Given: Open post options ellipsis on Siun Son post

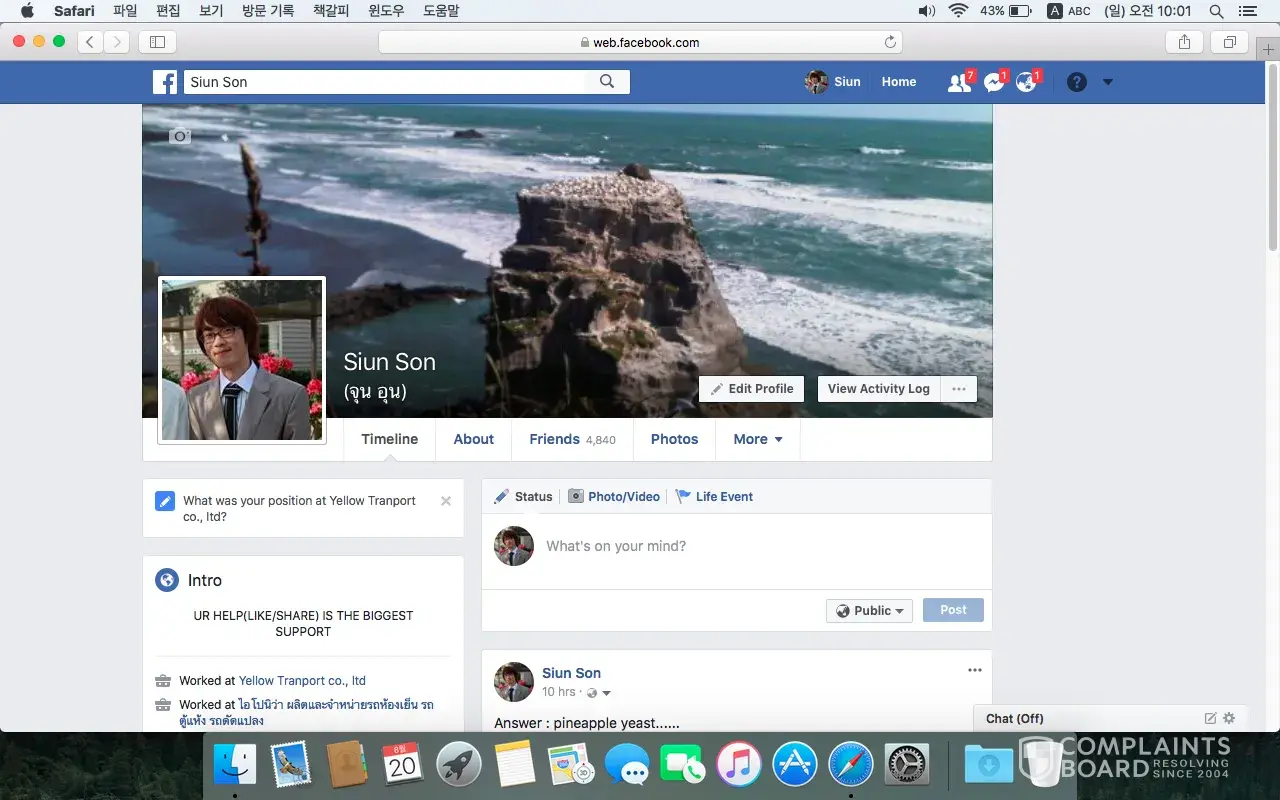Looking at the screenshot, I should (x=974, y=670).
